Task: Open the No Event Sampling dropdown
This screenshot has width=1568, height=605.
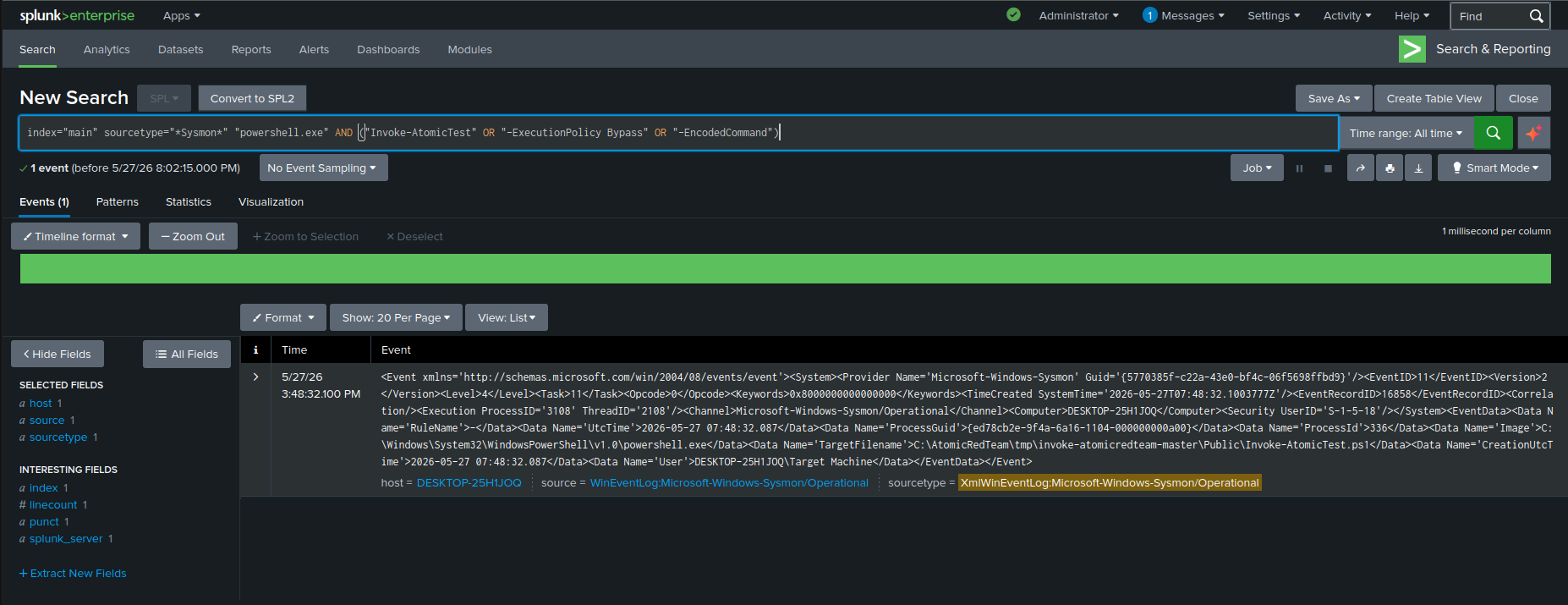Action: 323,168
